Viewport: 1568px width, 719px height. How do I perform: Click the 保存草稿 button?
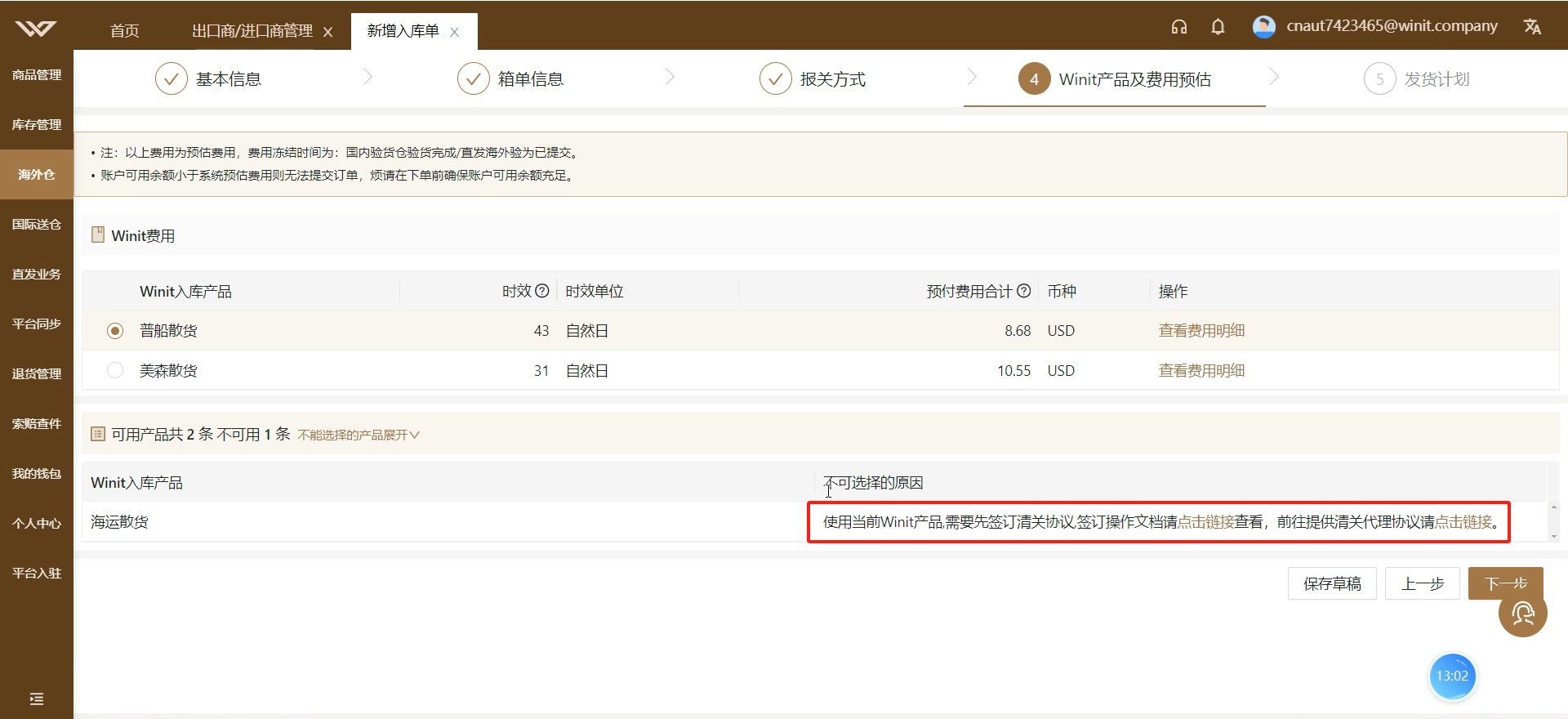point(1332,583)
